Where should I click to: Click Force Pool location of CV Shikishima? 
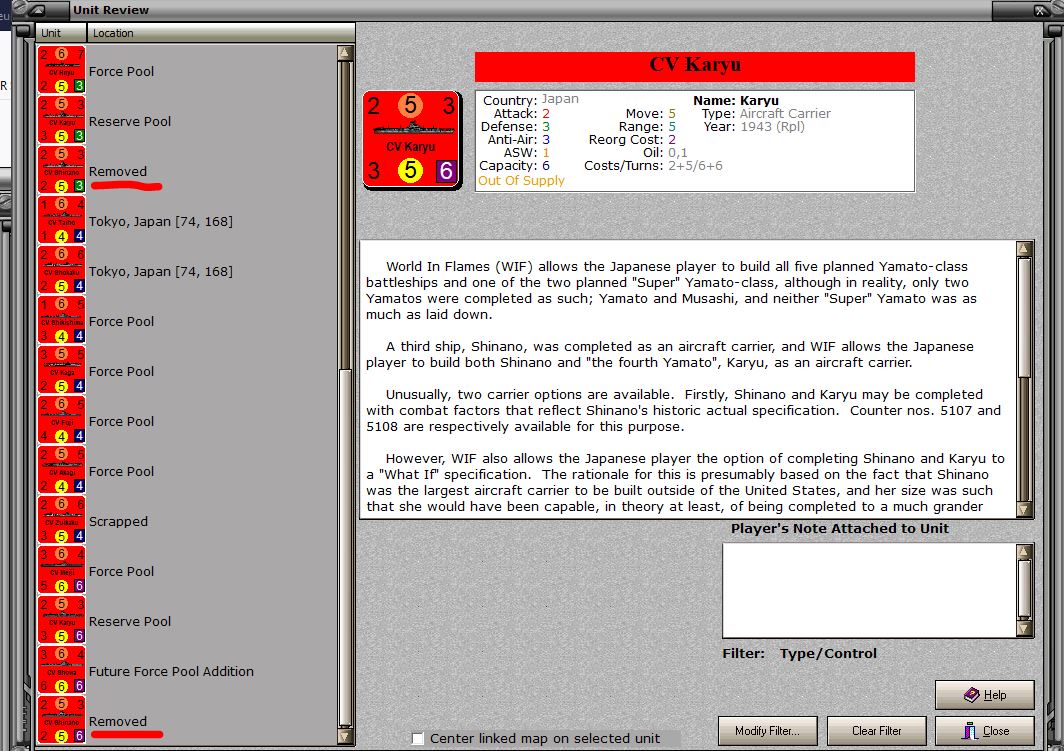(121, 322)
